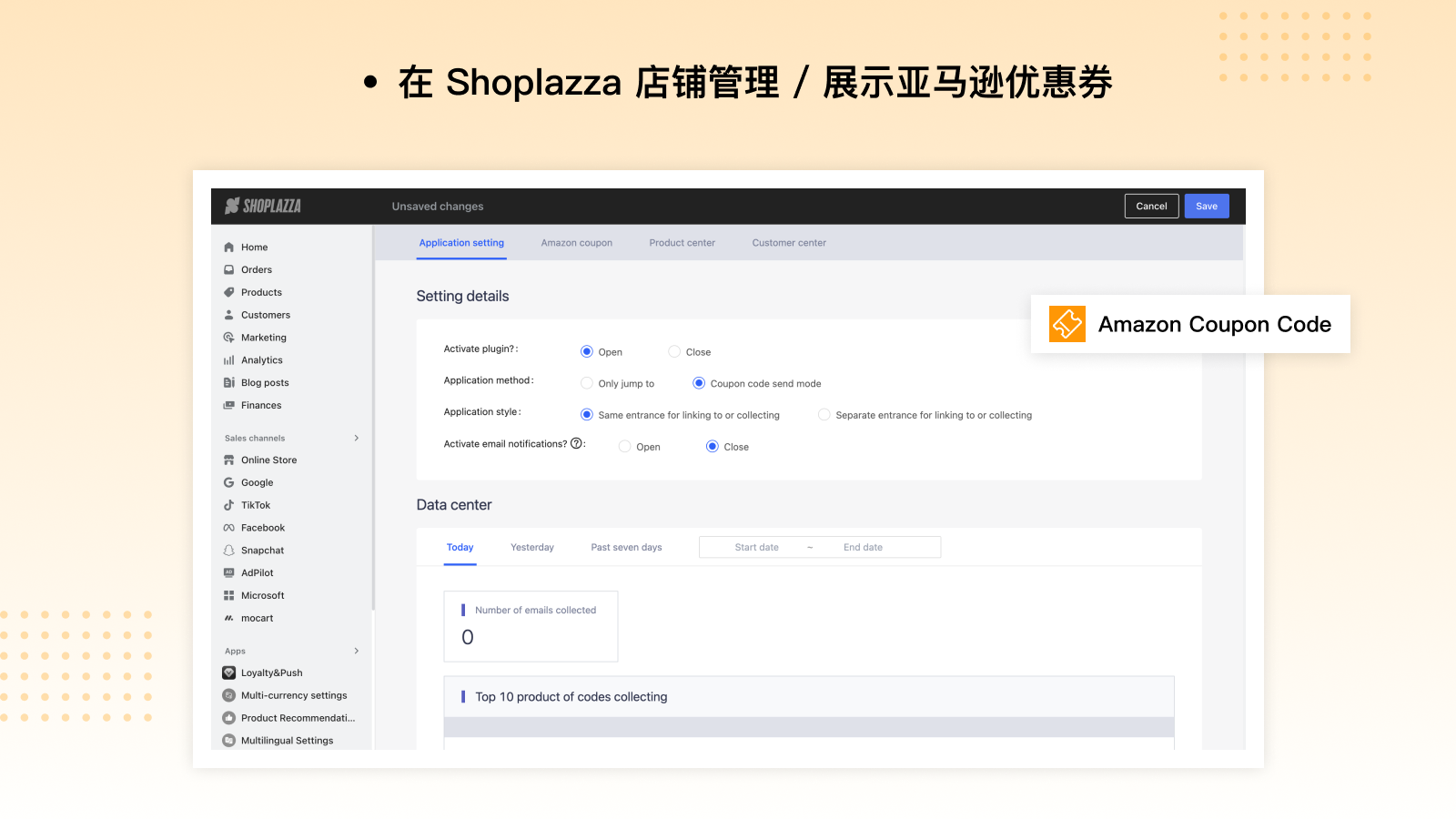Screen dimensions: 1456x819
Task: Click the Blog posts icon
Action: pos(229,383)
